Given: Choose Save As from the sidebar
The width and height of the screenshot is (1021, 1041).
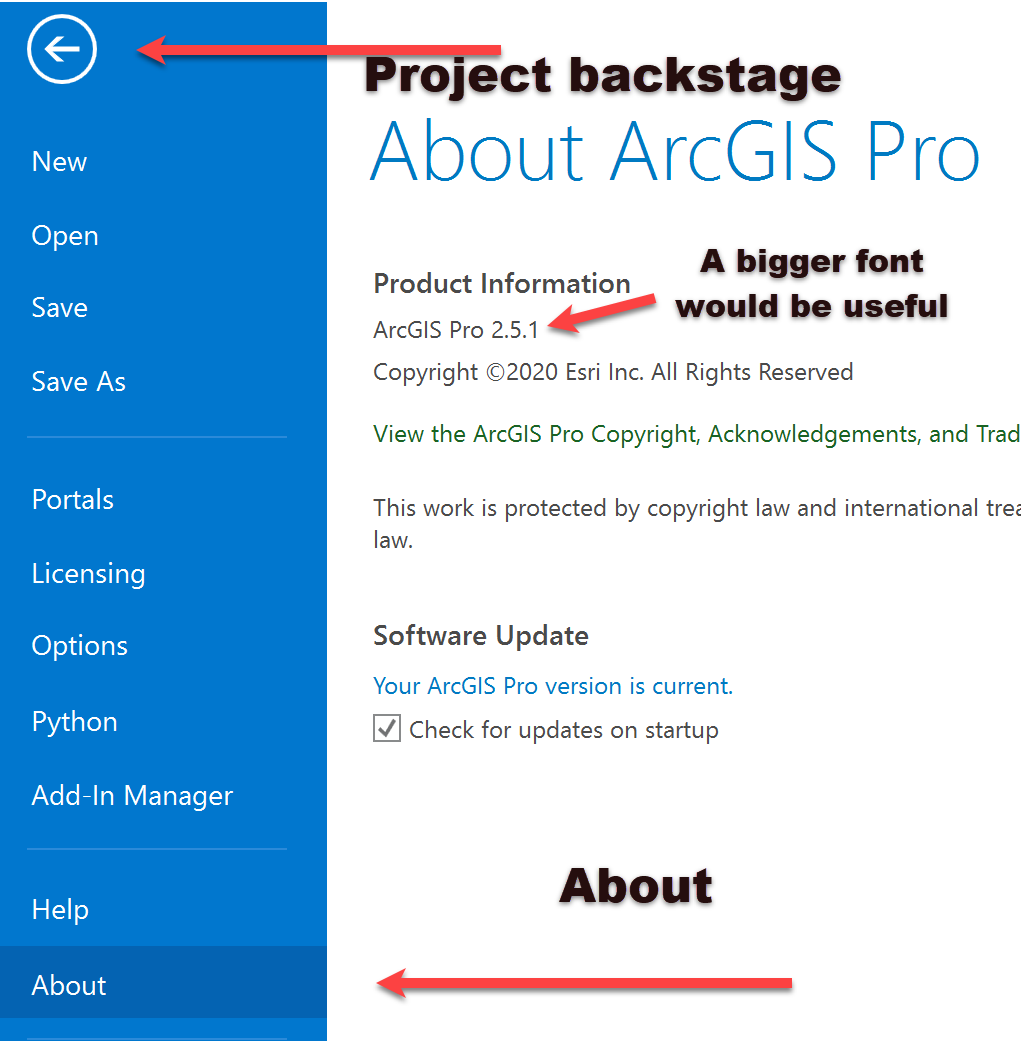Looking at the screenshot, I should click(79, 382).
